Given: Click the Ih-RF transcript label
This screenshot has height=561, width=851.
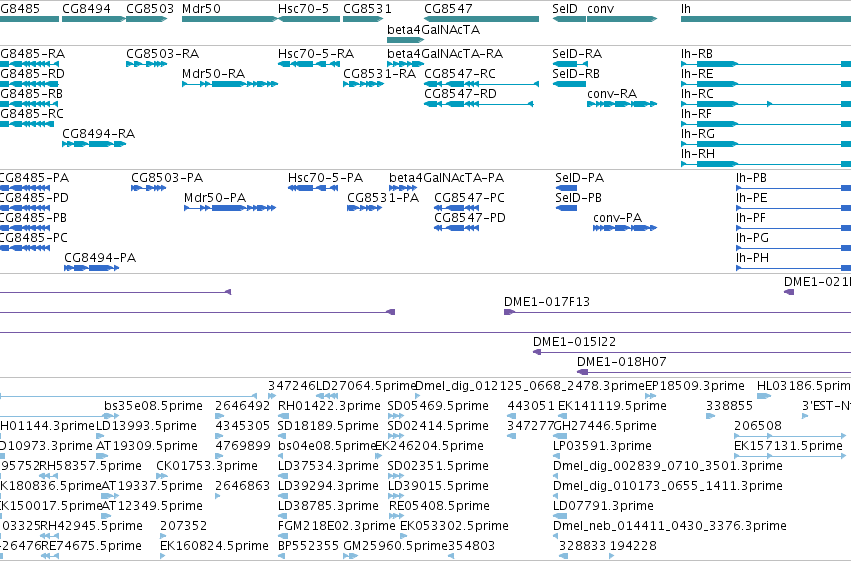Looking at the screenshot, I should (x=696, y=114).
